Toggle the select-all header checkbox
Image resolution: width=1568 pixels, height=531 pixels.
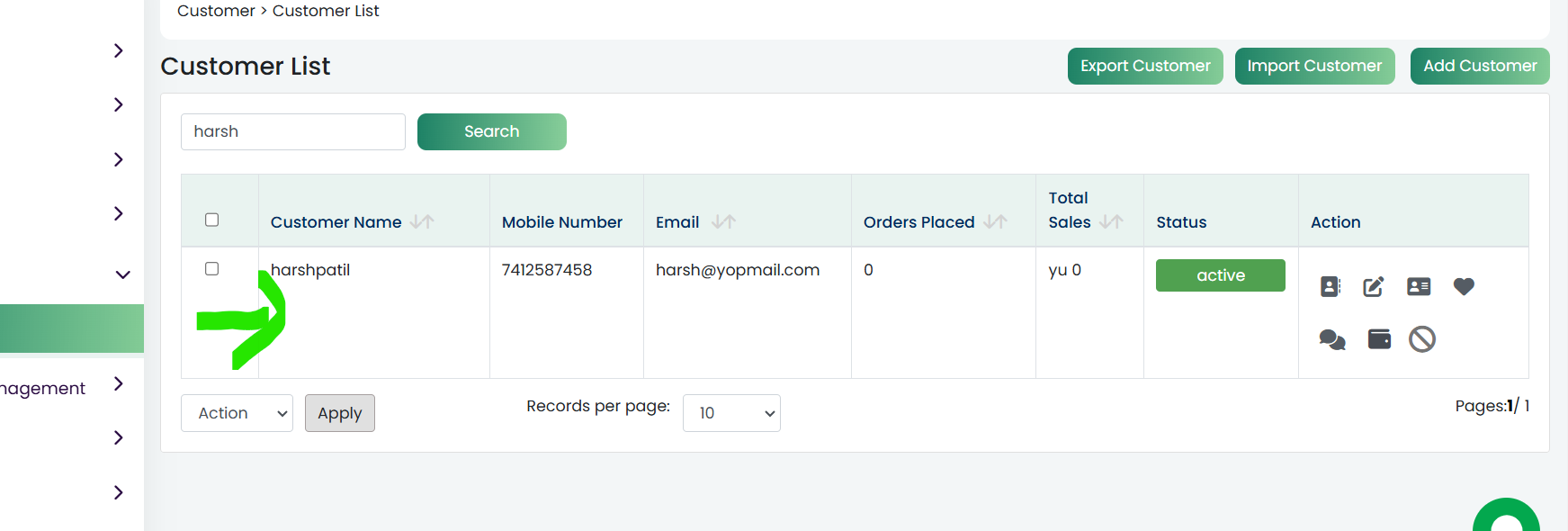212,220
